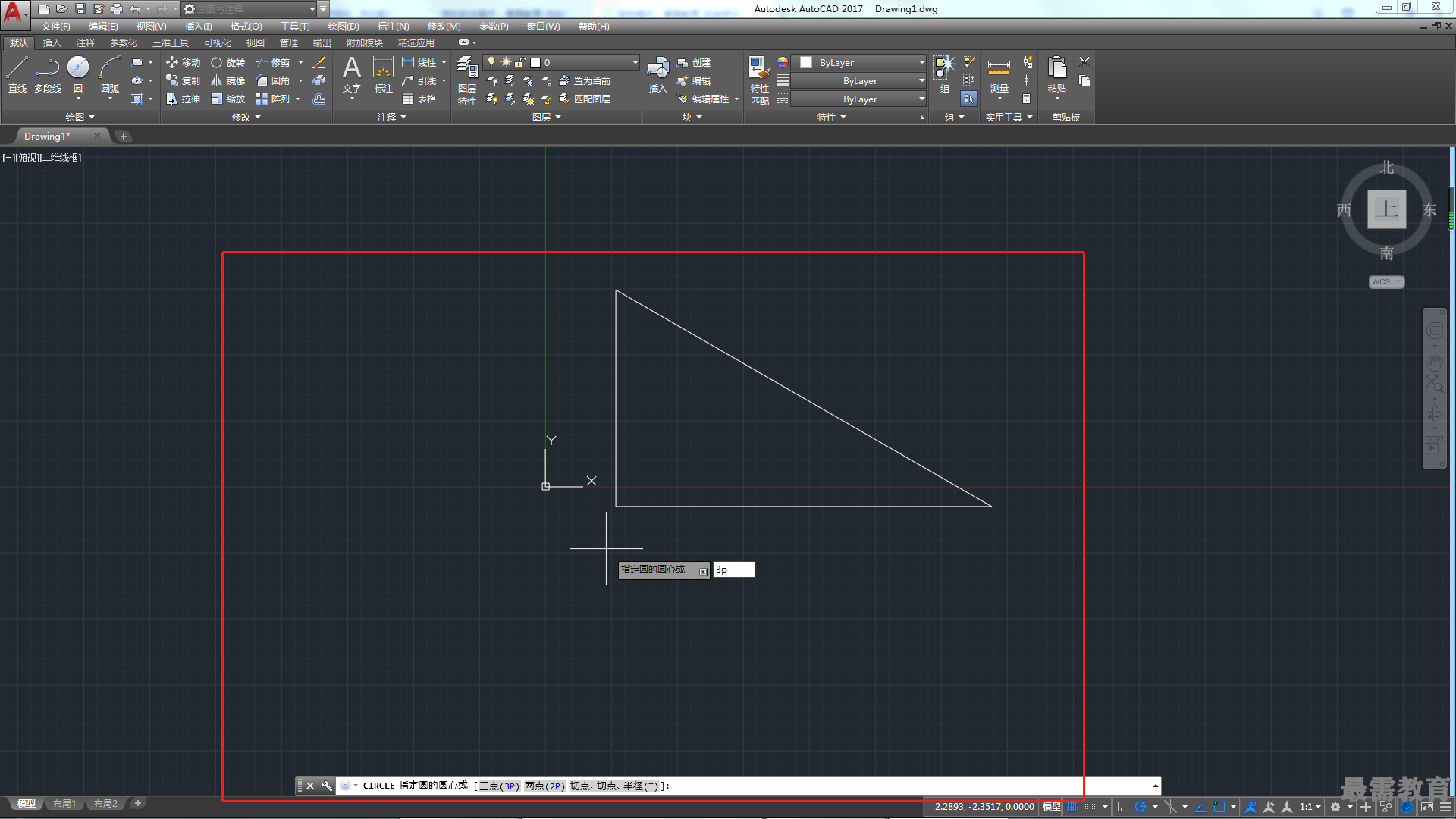The height and width of the screenshot is (819, 1456).
Task: Click the cut (scissors) icon in 剪贴板
Action: click(x=1084, y=62)
